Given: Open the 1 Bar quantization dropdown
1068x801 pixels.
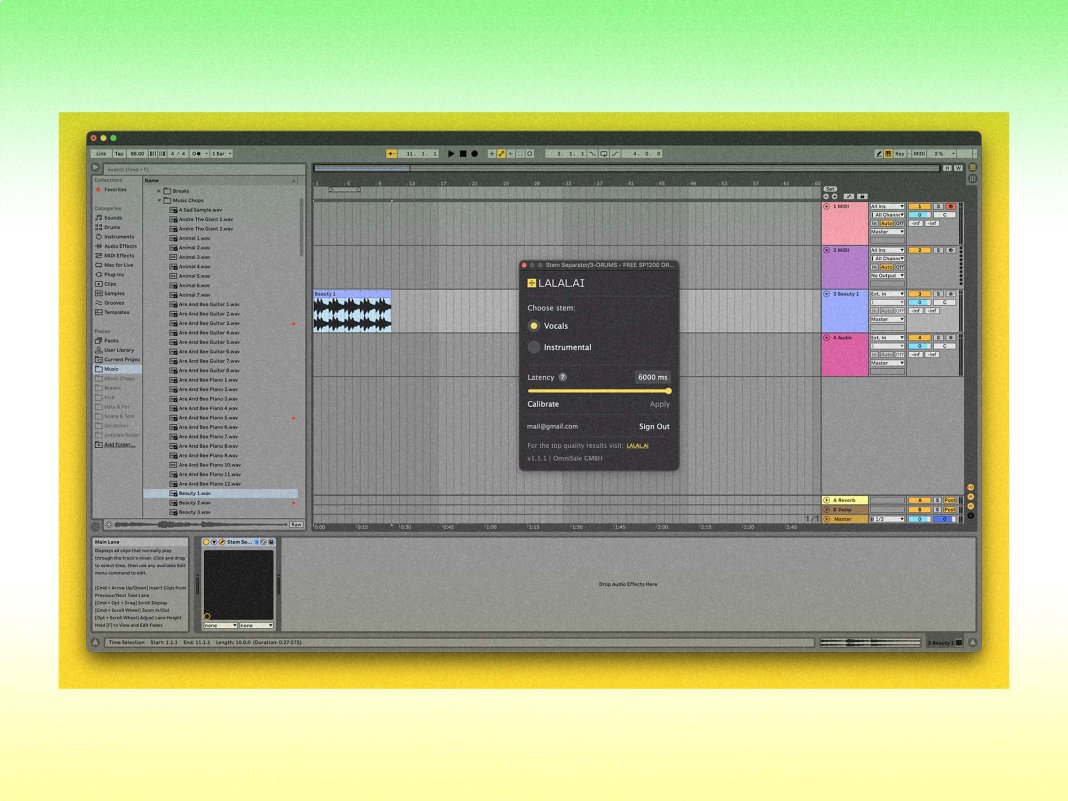Looking at the screenshot, I should pos(222,153).
